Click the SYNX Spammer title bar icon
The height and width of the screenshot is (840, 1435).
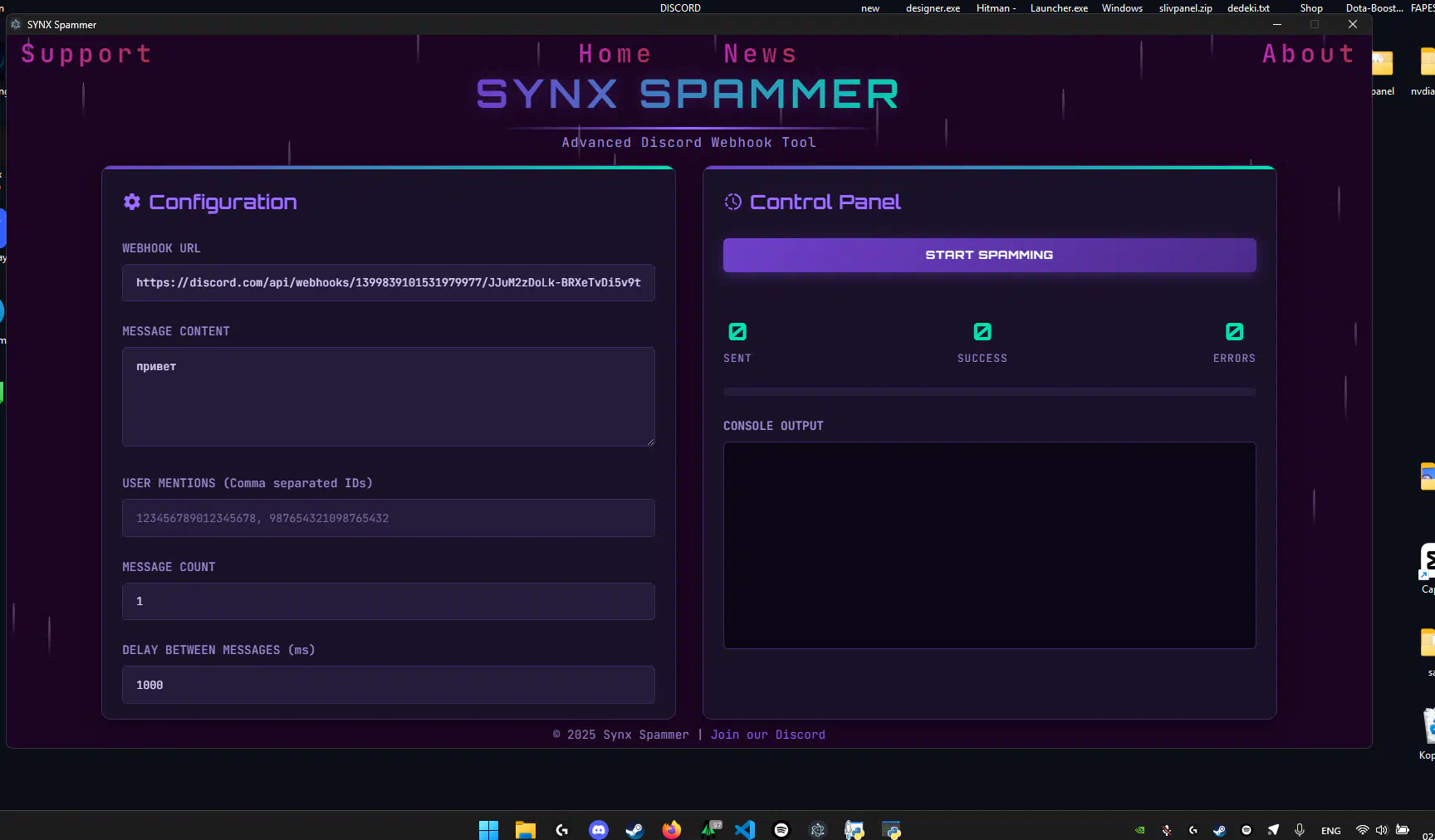(16, 24)
